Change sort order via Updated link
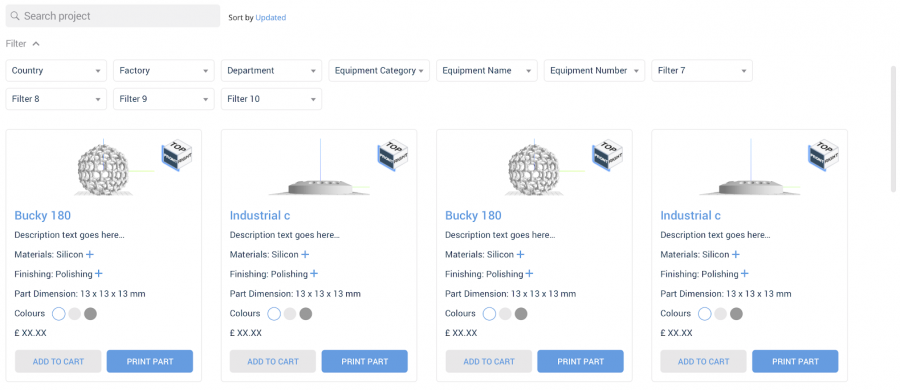This screenshot has height=390, width=900. pos(271,18)
